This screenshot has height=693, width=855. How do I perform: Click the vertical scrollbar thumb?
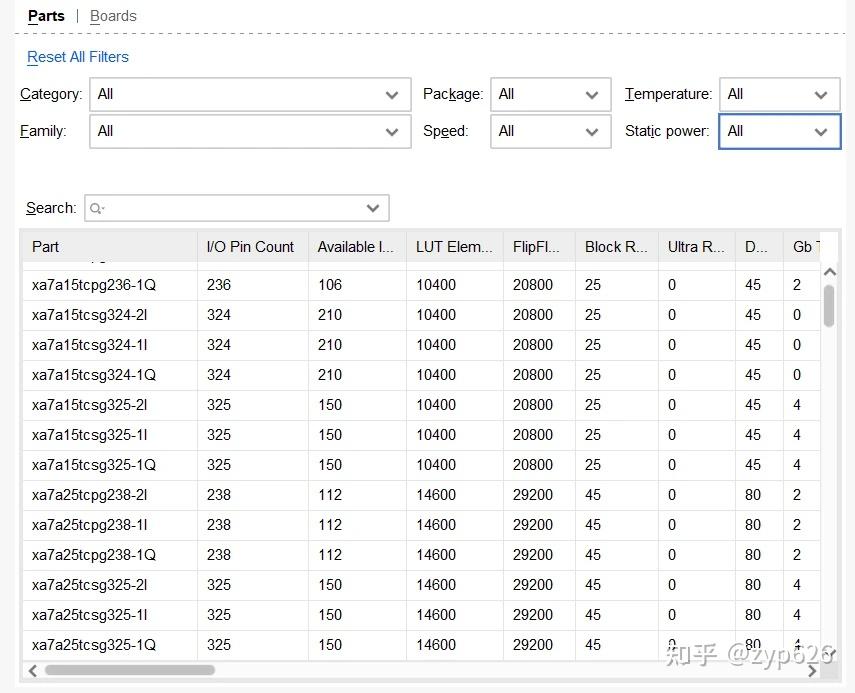point(829,305)
